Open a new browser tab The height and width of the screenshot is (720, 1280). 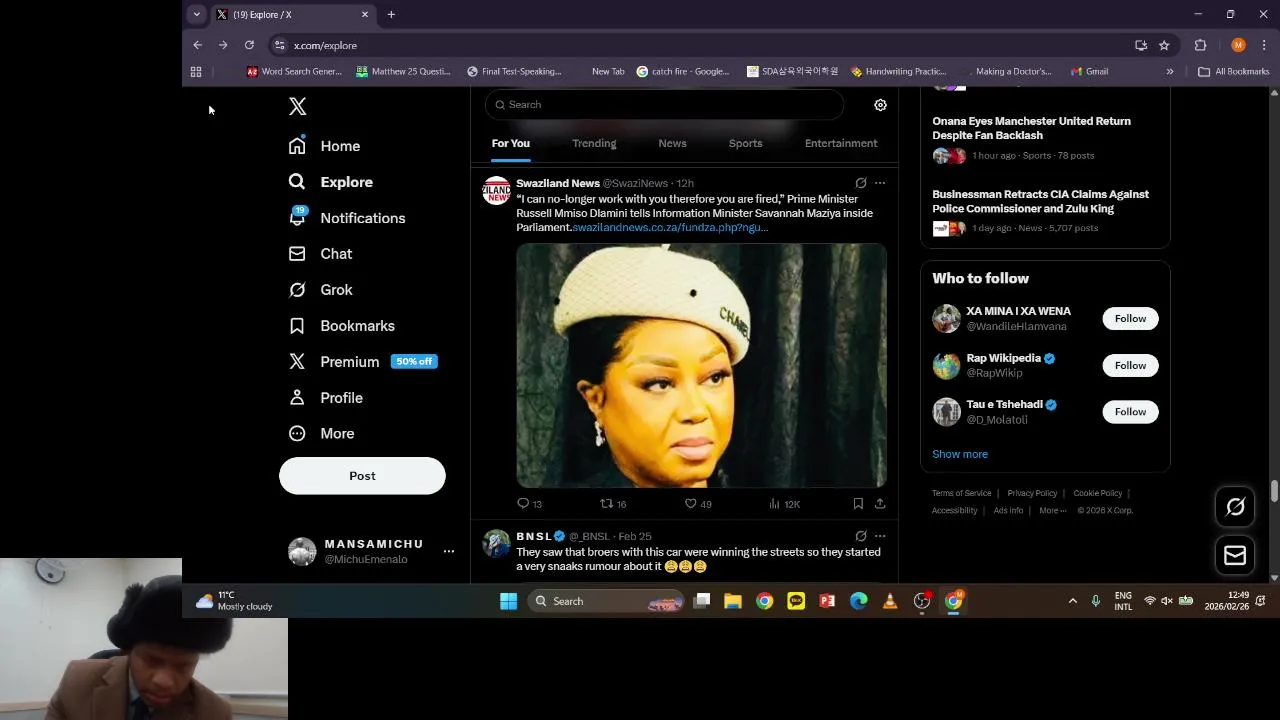pos(391,14)
